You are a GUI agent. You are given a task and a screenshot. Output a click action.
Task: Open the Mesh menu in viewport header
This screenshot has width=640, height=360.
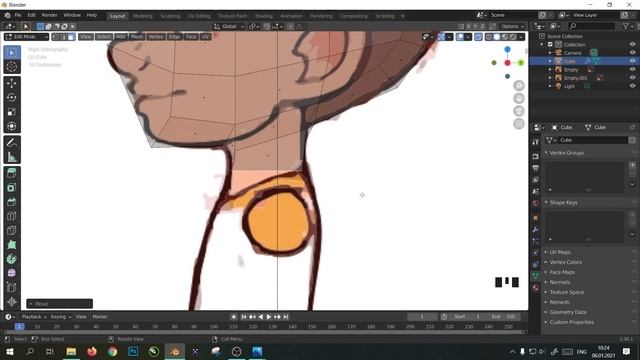(137, 37)
